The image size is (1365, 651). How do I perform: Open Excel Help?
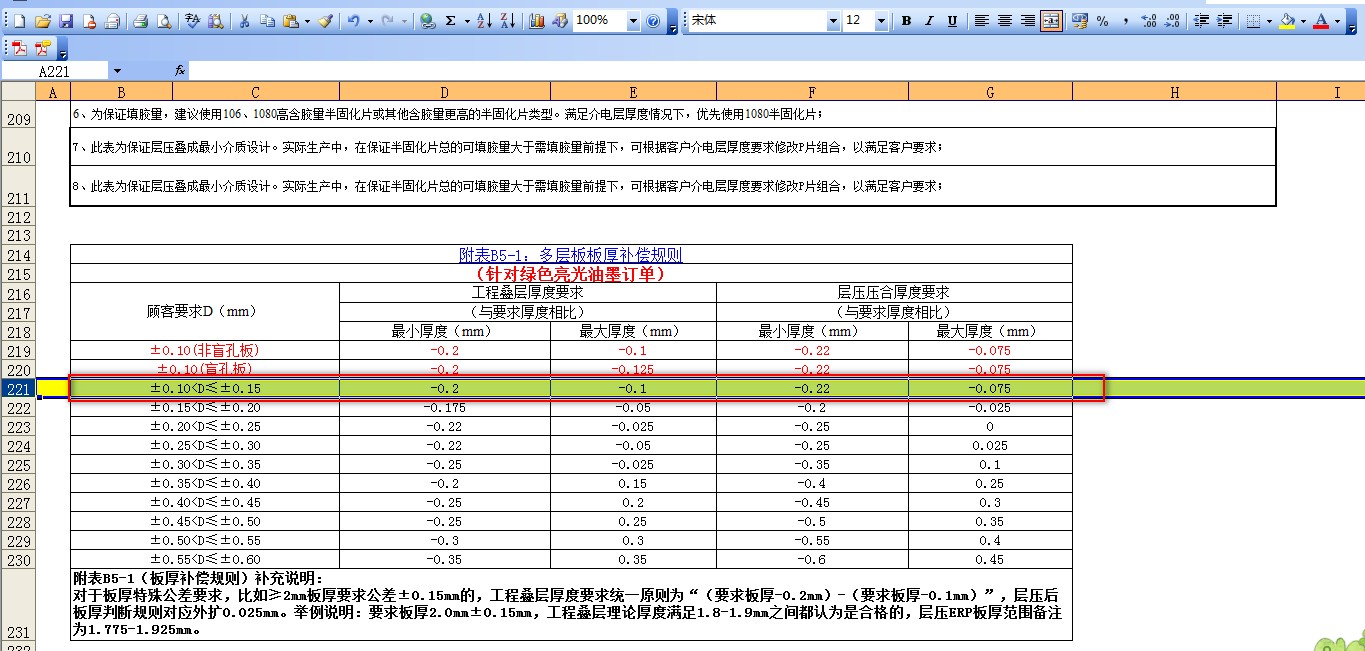coord(653,21)
